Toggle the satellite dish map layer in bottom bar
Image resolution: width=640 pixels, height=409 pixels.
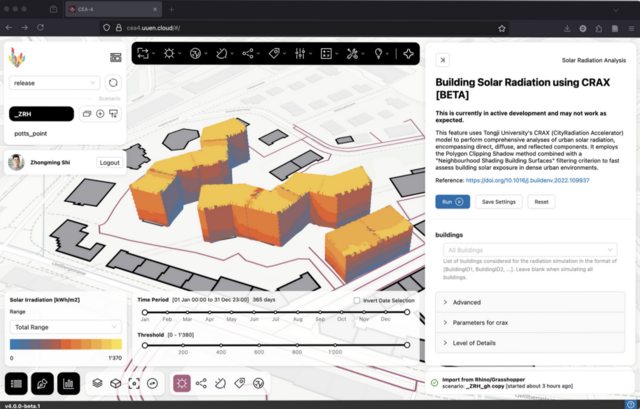[220, 383]
